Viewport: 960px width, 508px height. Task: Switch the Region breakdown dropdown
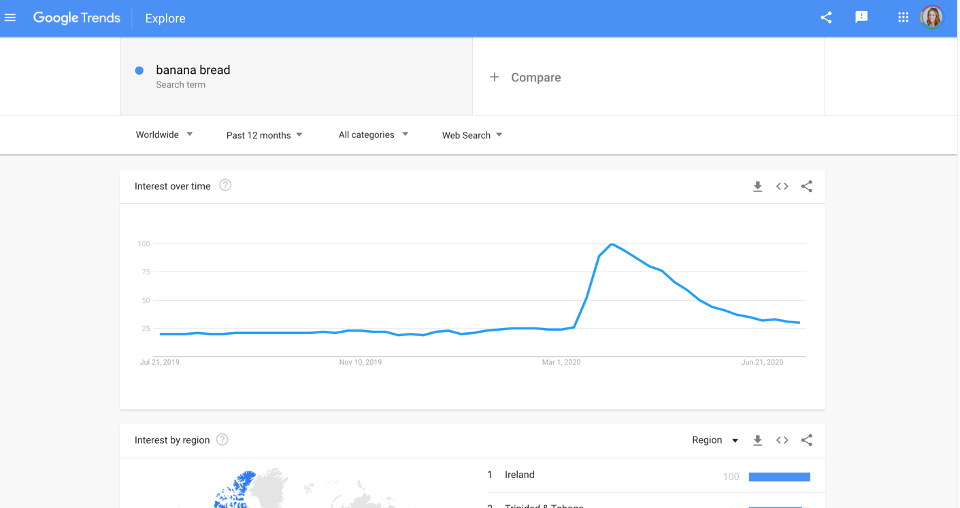(x=714, y=440)
